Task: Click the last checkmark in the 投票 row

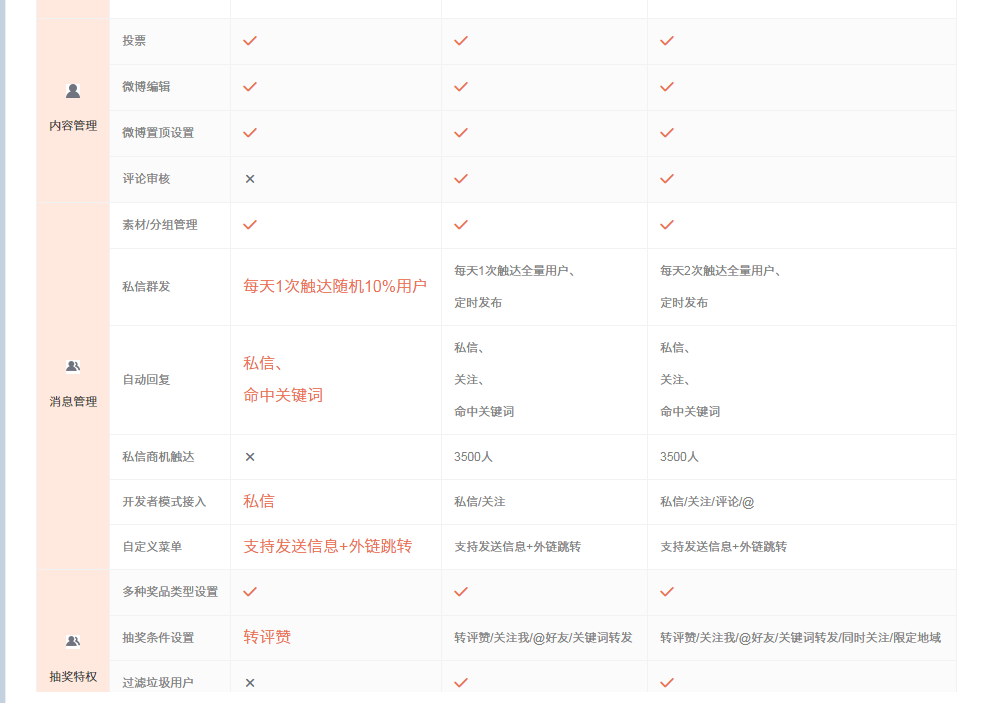Action: (666, 41)
